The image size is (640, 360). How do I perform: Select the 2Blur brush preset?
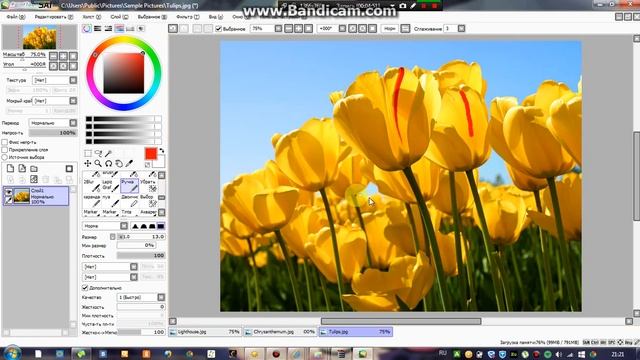click(91, 186)
